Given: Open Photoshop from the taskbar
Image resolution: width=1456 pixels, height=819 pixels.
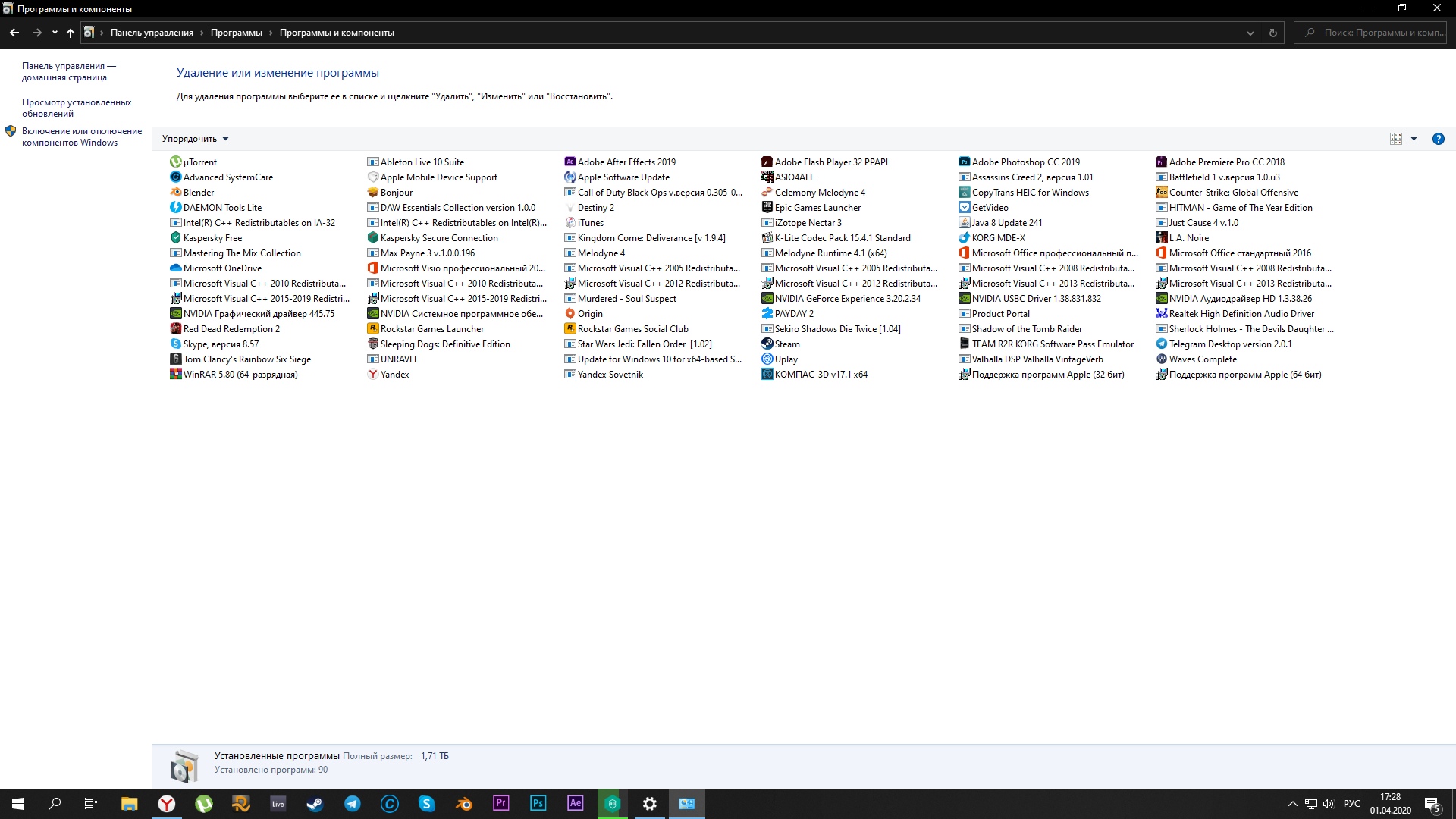Looking at the screenshot, I should click(x=538, y=804).
